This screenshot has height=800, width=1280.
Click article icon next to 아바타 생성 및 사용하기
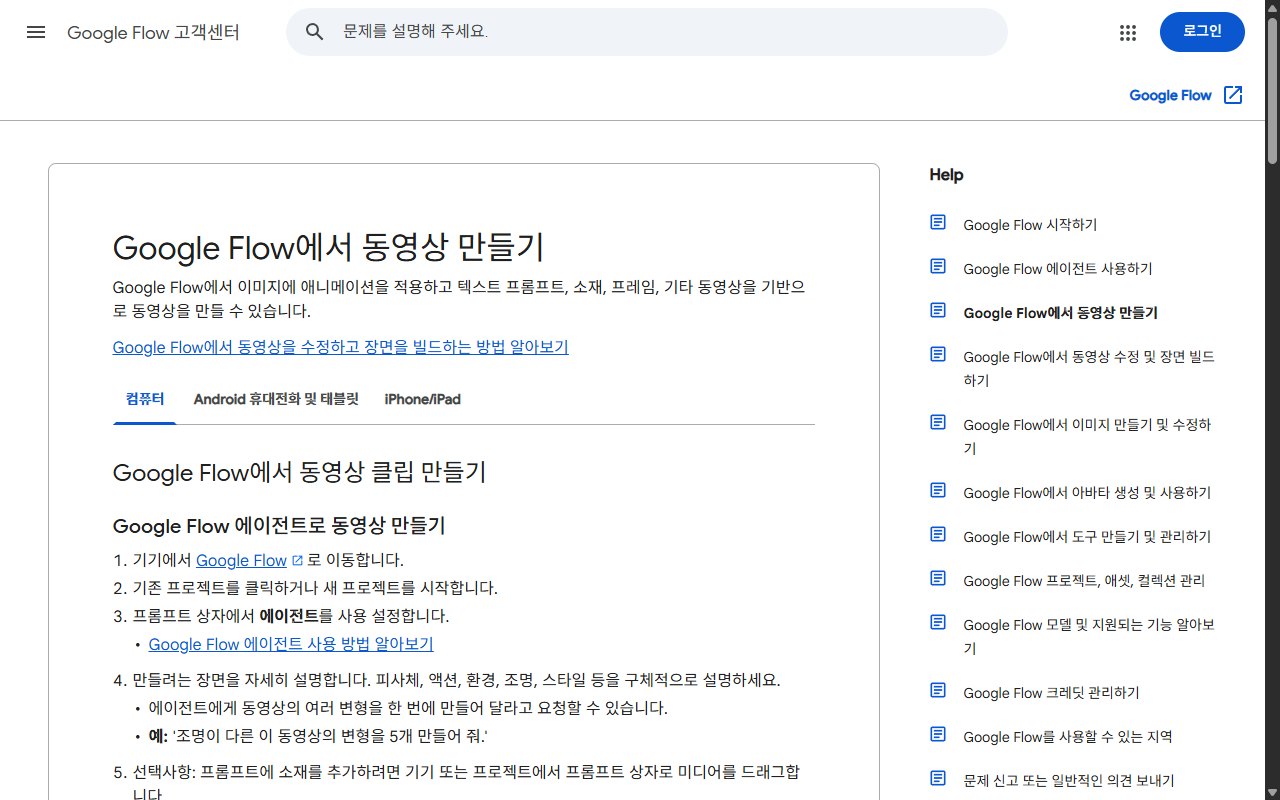[938, 490]
